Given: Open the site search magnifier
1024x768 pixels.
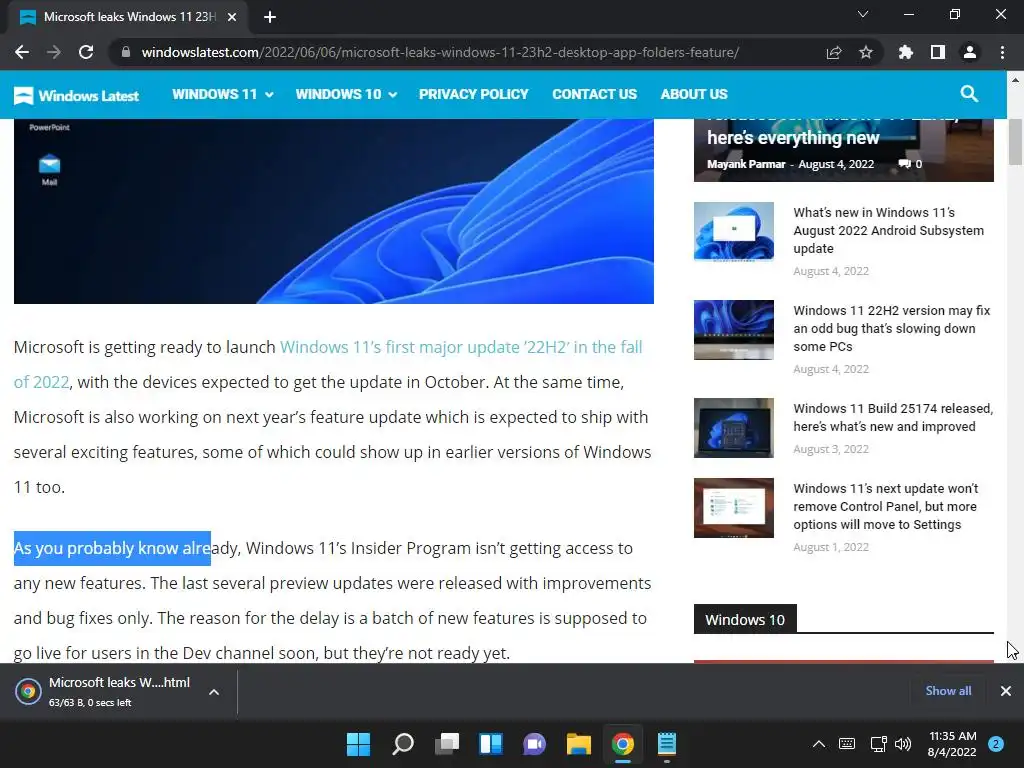Looking at the screenshot, I should pyautogui.click(x=969, y=94).
